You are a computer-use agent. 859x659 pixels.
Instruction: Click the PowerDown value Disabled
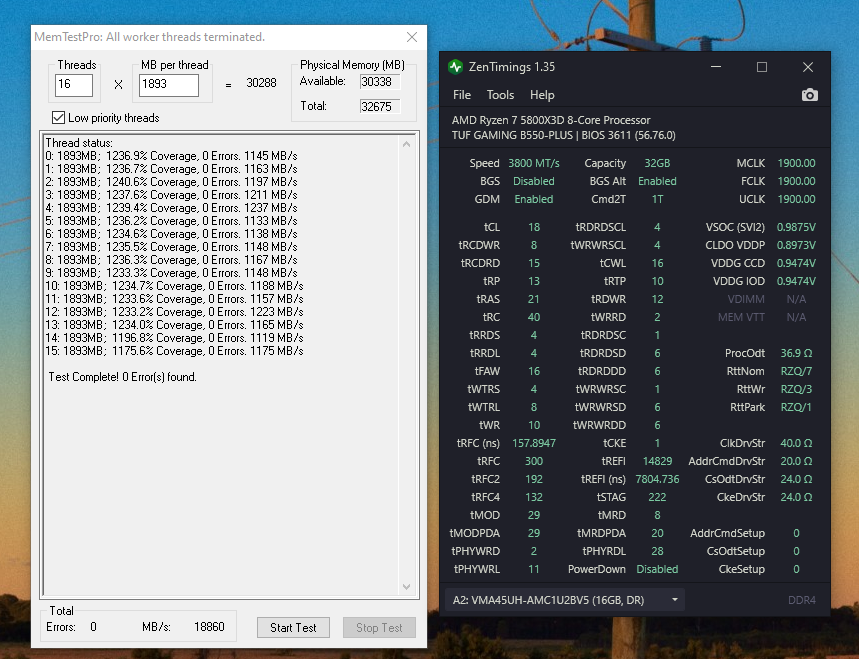click(x=657, y=569)
